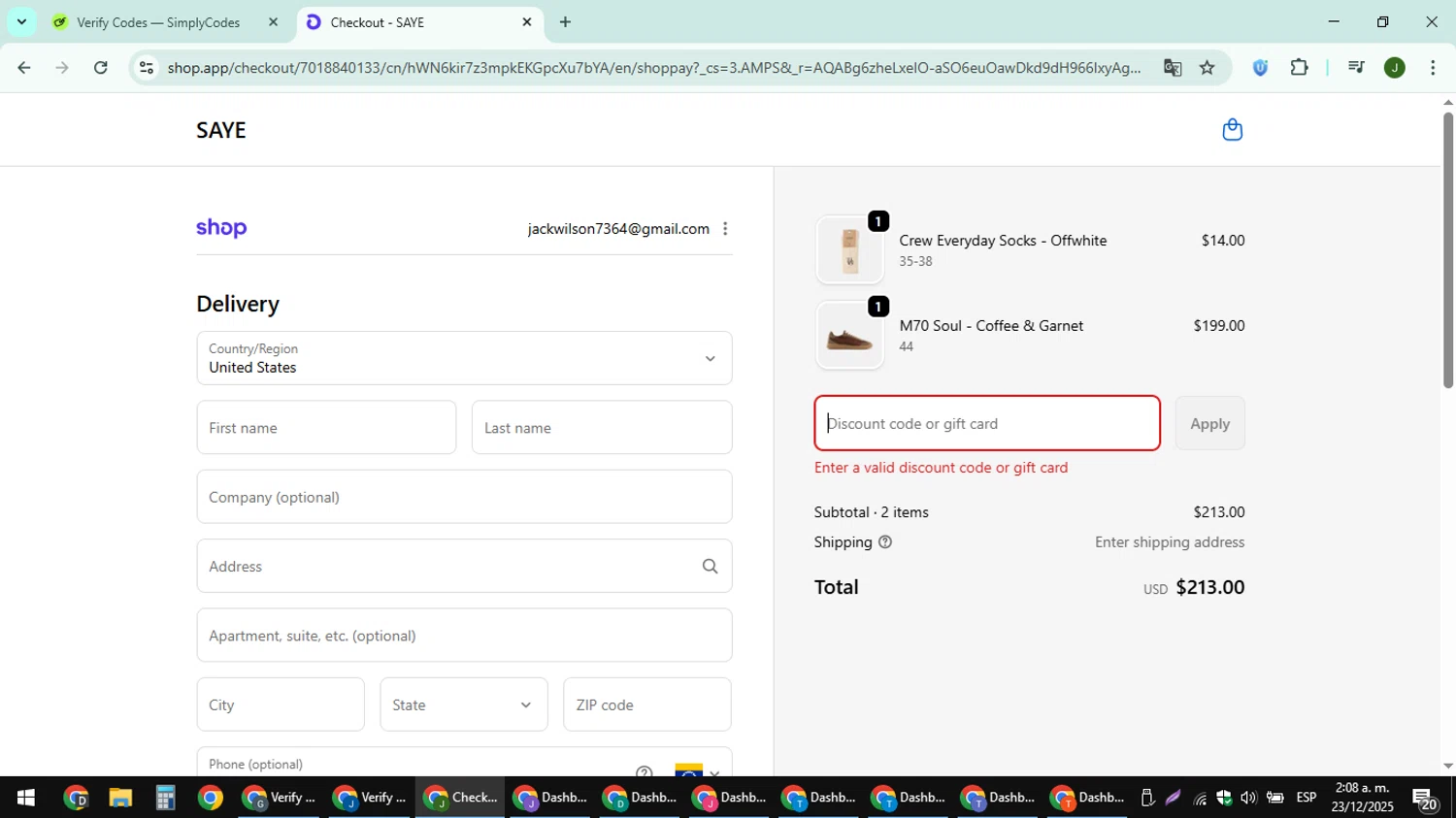Screen dimensions: 1456x818
Task: Click the translate page icon
Action: click(x=1173, y=68)
